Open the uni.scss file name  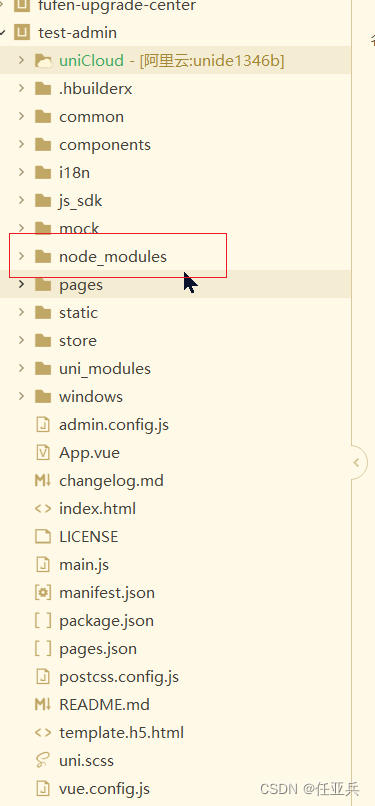click(x=87, y=761)
